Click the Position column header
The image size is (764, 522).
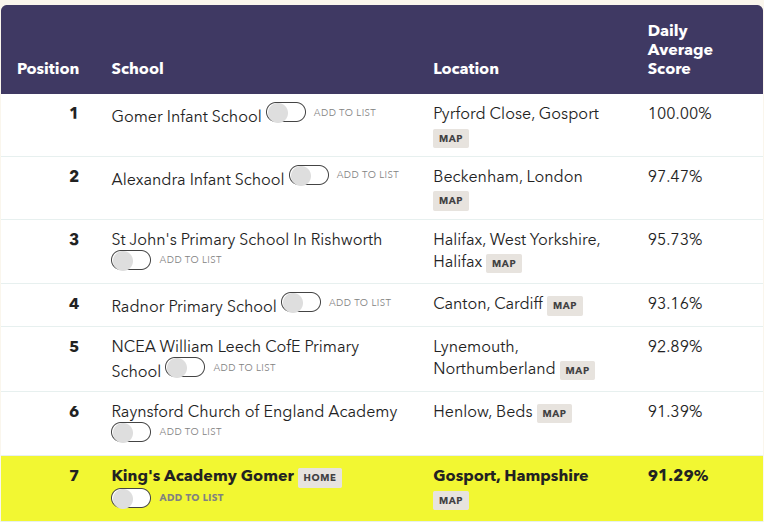pyautogui.click(x=48, y=69)
